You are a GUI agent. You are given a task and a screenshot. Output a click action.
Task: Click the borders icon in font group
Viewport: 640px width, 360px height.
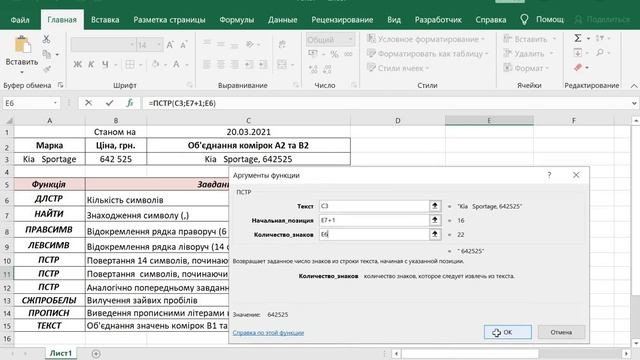[x=130, y=64]
